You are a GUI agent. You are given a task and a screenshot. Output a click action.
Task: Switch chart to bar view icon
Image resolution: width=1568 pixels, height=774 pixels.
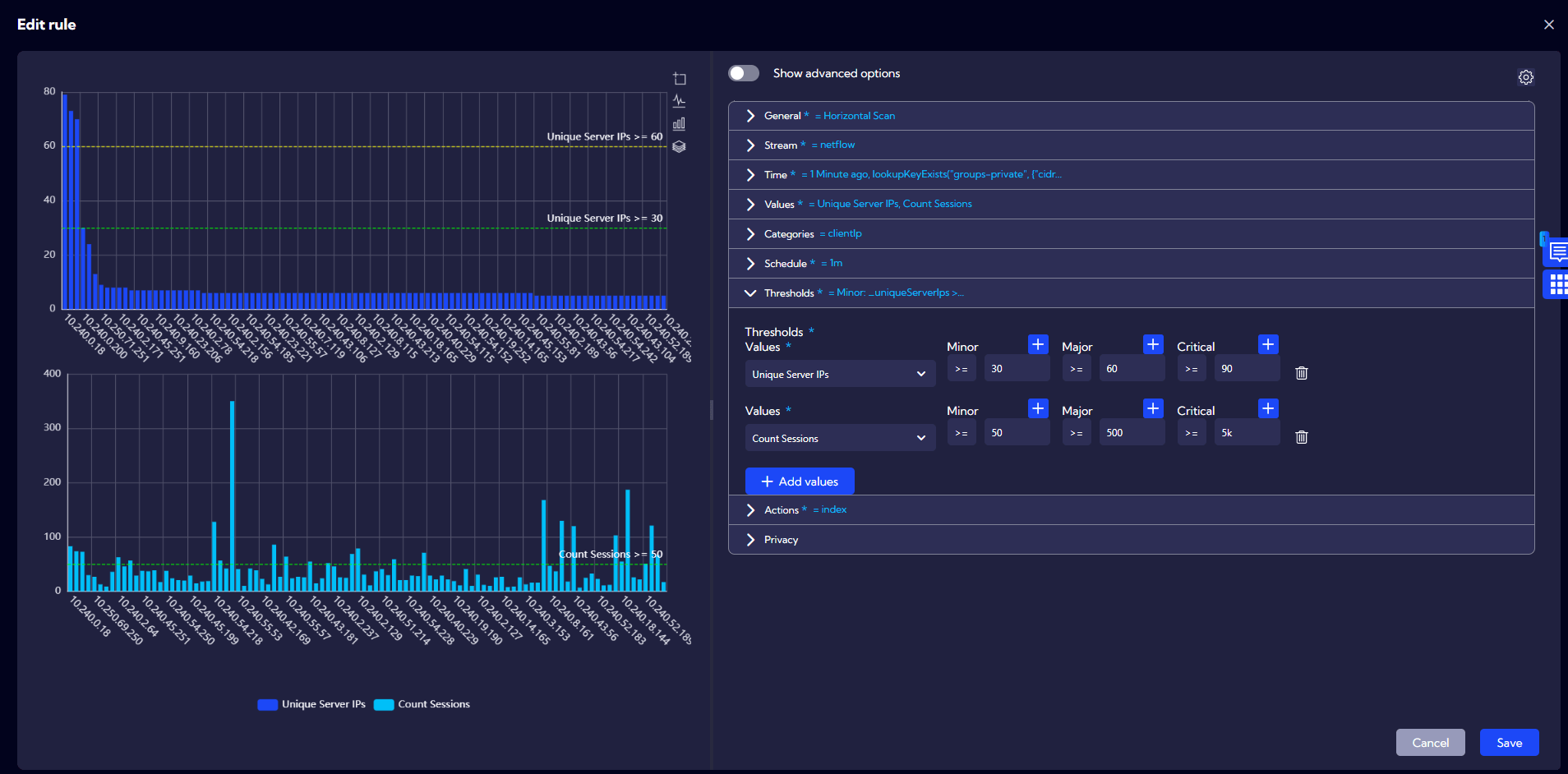(x=679, y=124)
